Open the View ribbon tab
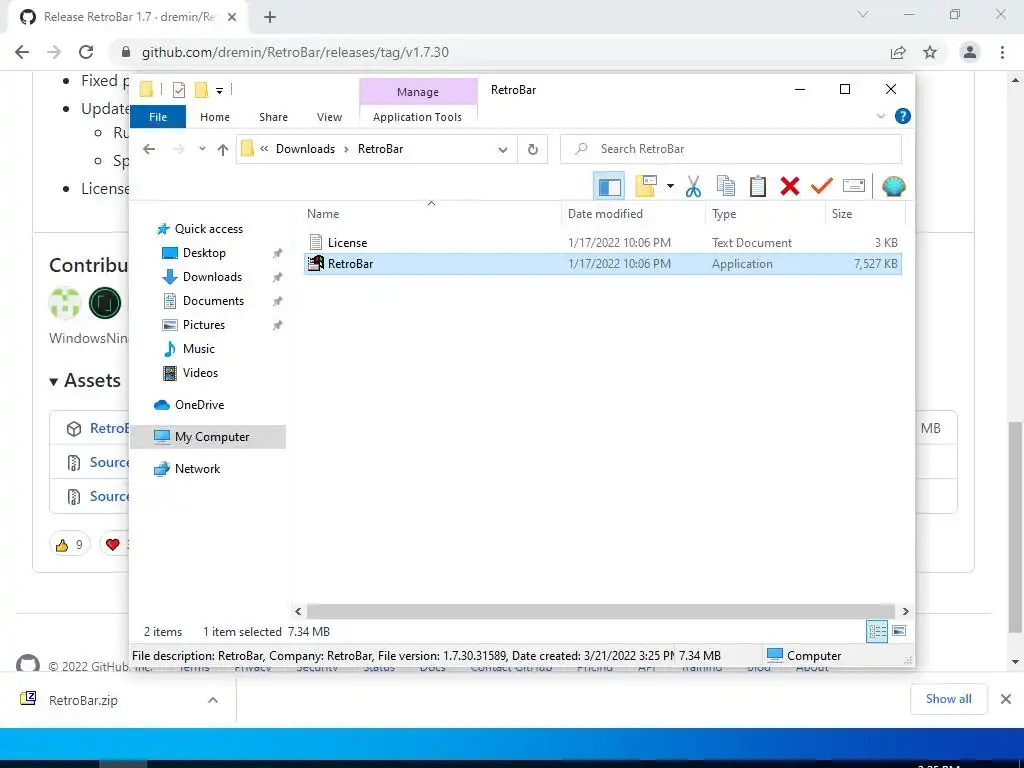 pos(329,117)
